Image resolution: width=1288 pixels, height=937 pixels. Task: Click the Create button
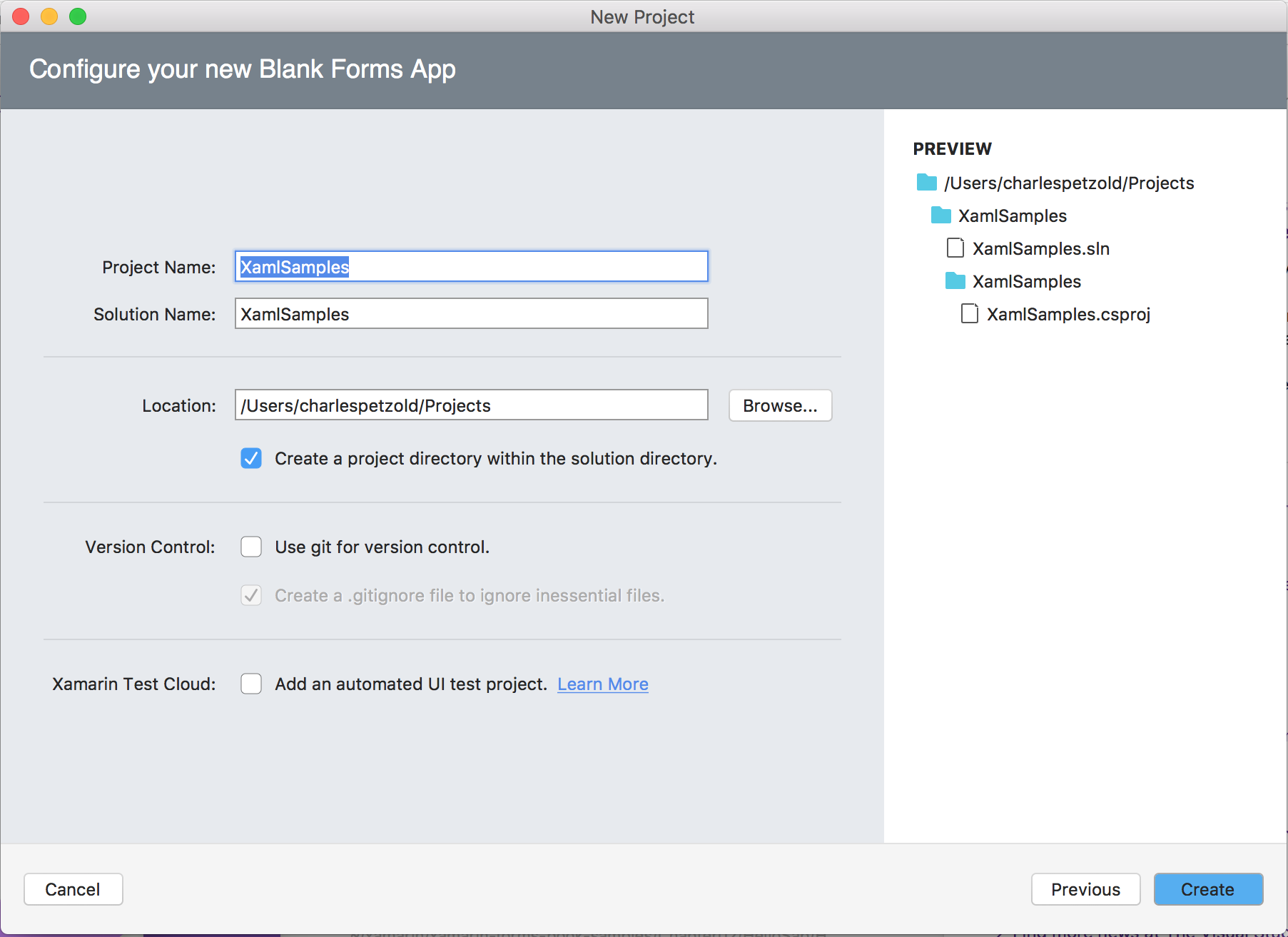[1207, 889]
